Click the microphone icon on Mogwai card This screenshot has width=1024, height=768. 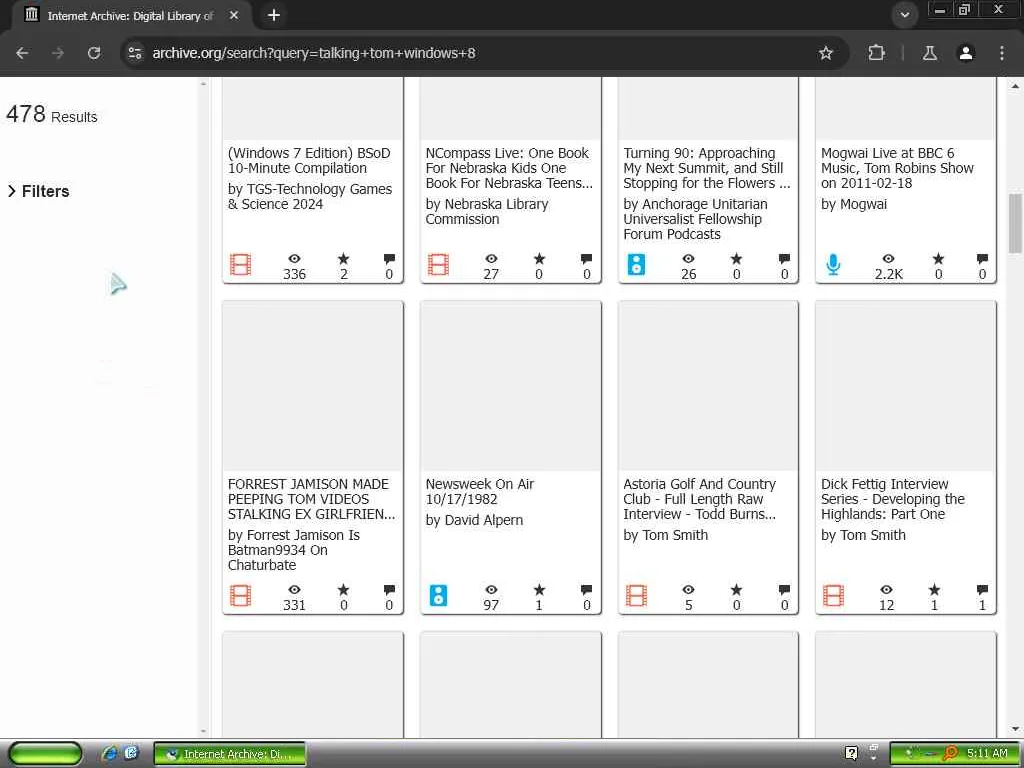click(x=833, y=264)
